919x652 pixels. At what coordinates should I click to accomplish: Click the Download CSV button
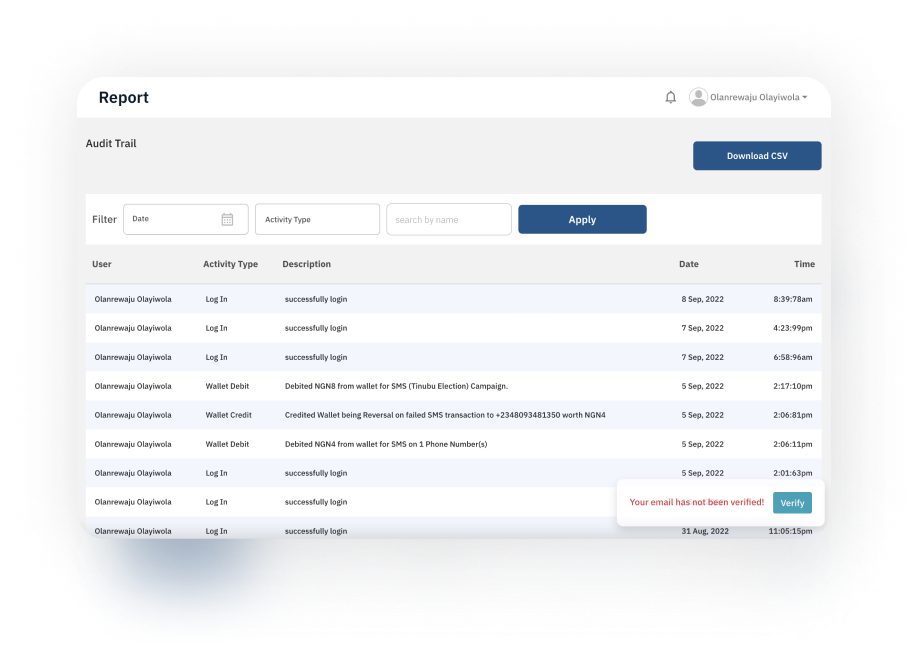pyautogui.click(x=756, y=156)
